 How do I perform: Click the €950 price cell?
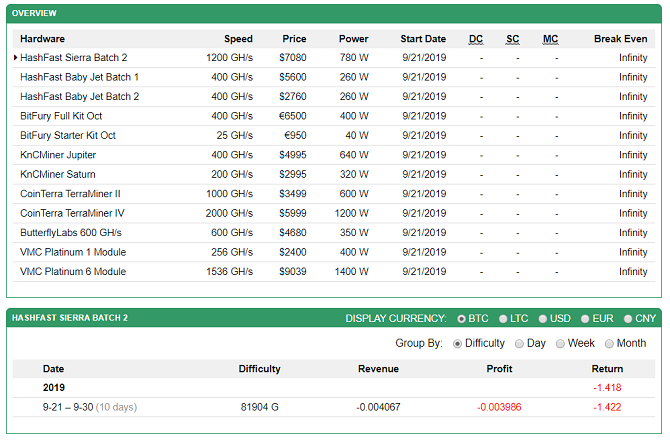[x=295, y=136]
